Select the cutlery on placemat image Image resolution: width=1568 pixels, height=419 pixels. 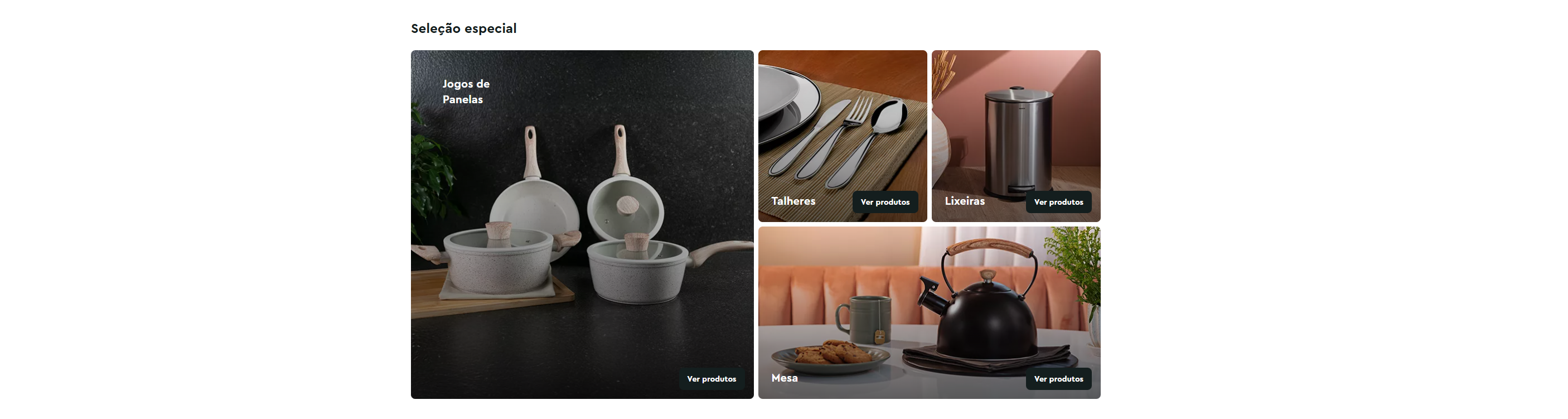pyautogui.click(x=843, y=136)
